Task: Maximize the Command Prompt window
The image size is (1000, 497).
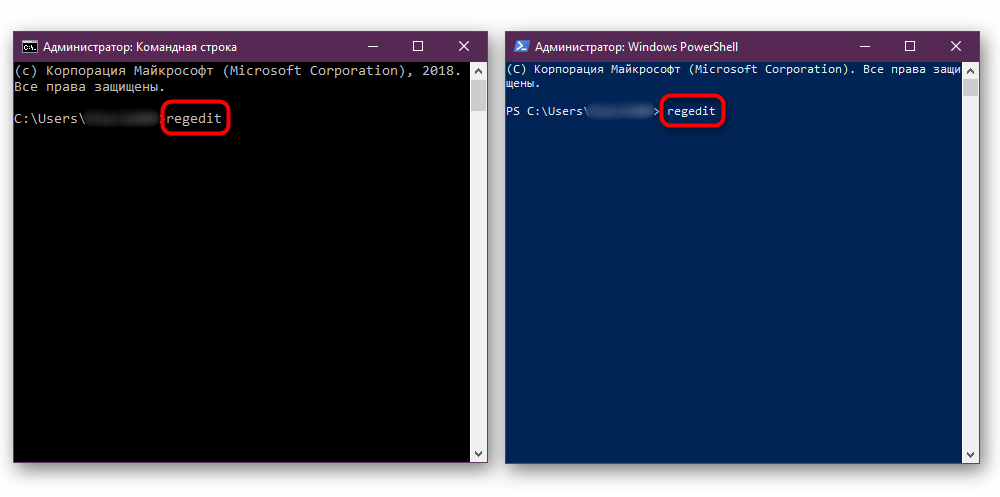Action: click(x=418, y=47)
